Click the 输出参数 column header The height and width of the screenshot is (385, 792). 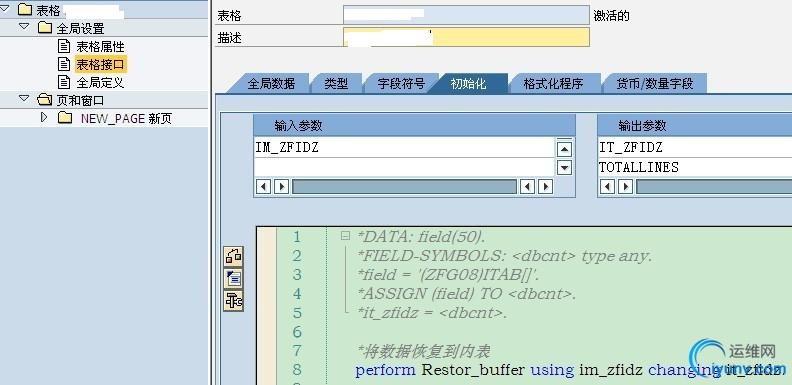tap(695, 125)
